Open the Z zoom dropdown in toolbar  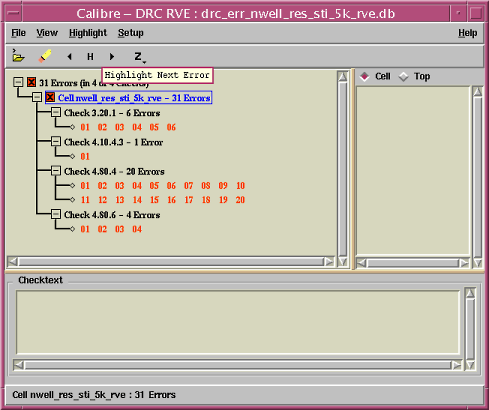coord(139,57)
